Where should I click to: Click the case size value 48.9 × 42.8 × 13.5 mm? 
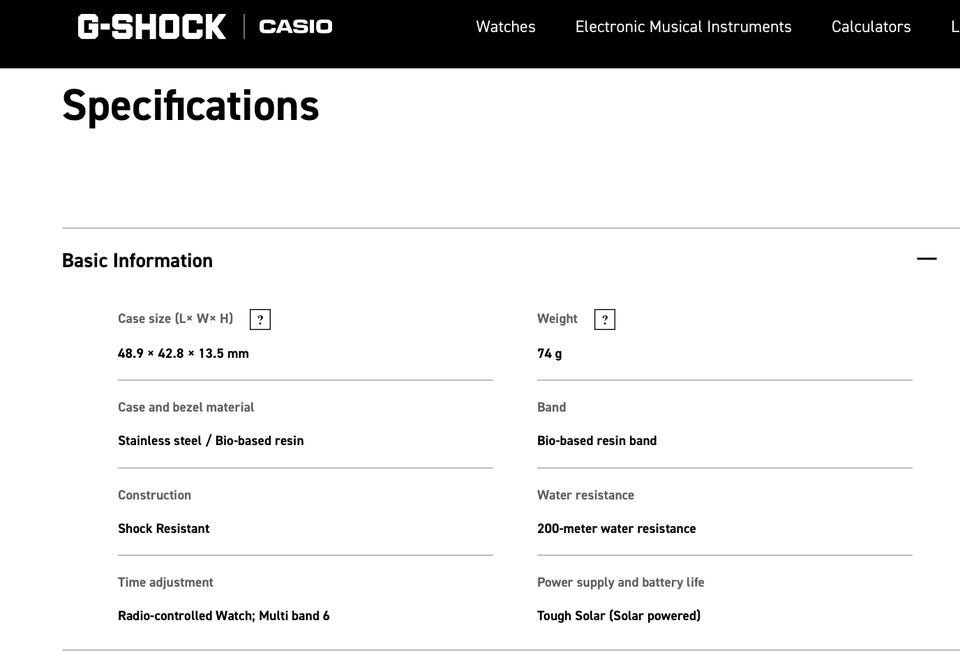(183, 353)
